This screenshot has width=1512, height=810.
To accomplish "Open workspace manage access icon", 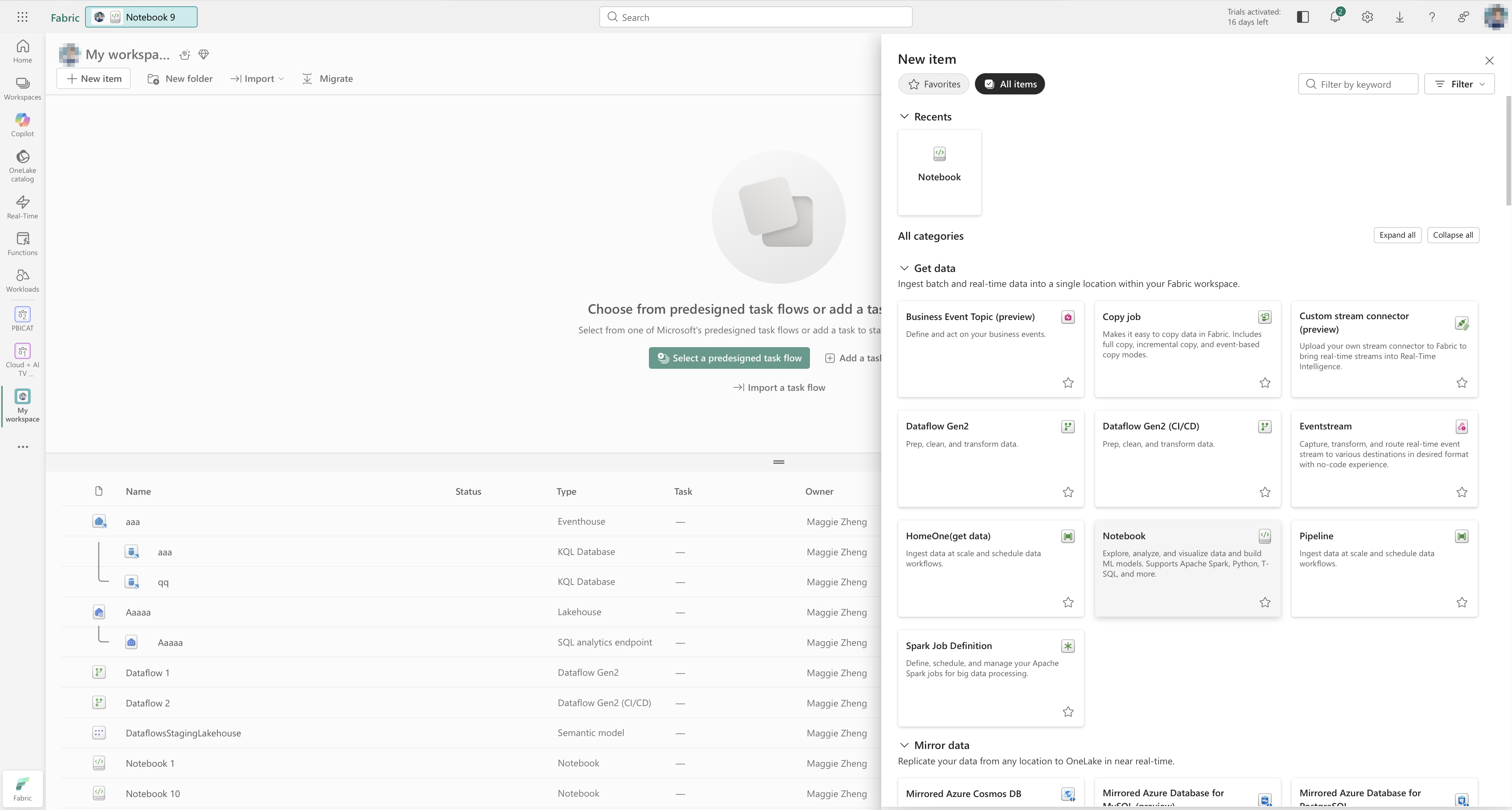I will [x=185, y=55].
